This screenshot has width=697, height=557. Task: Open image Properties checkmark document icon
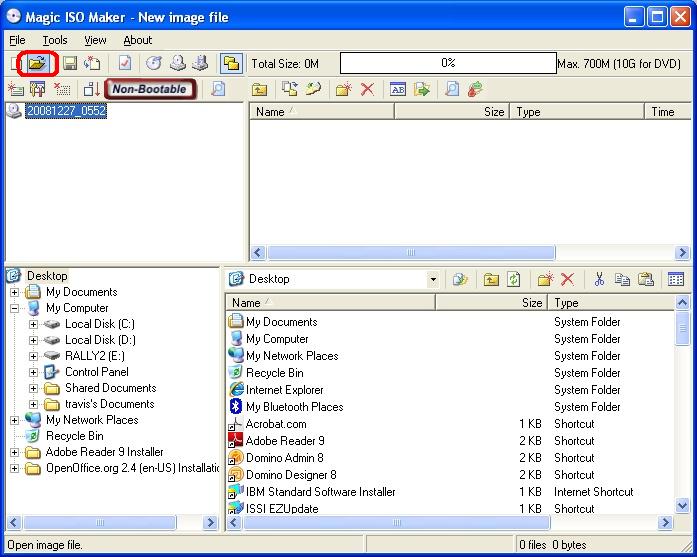[125, 64]
